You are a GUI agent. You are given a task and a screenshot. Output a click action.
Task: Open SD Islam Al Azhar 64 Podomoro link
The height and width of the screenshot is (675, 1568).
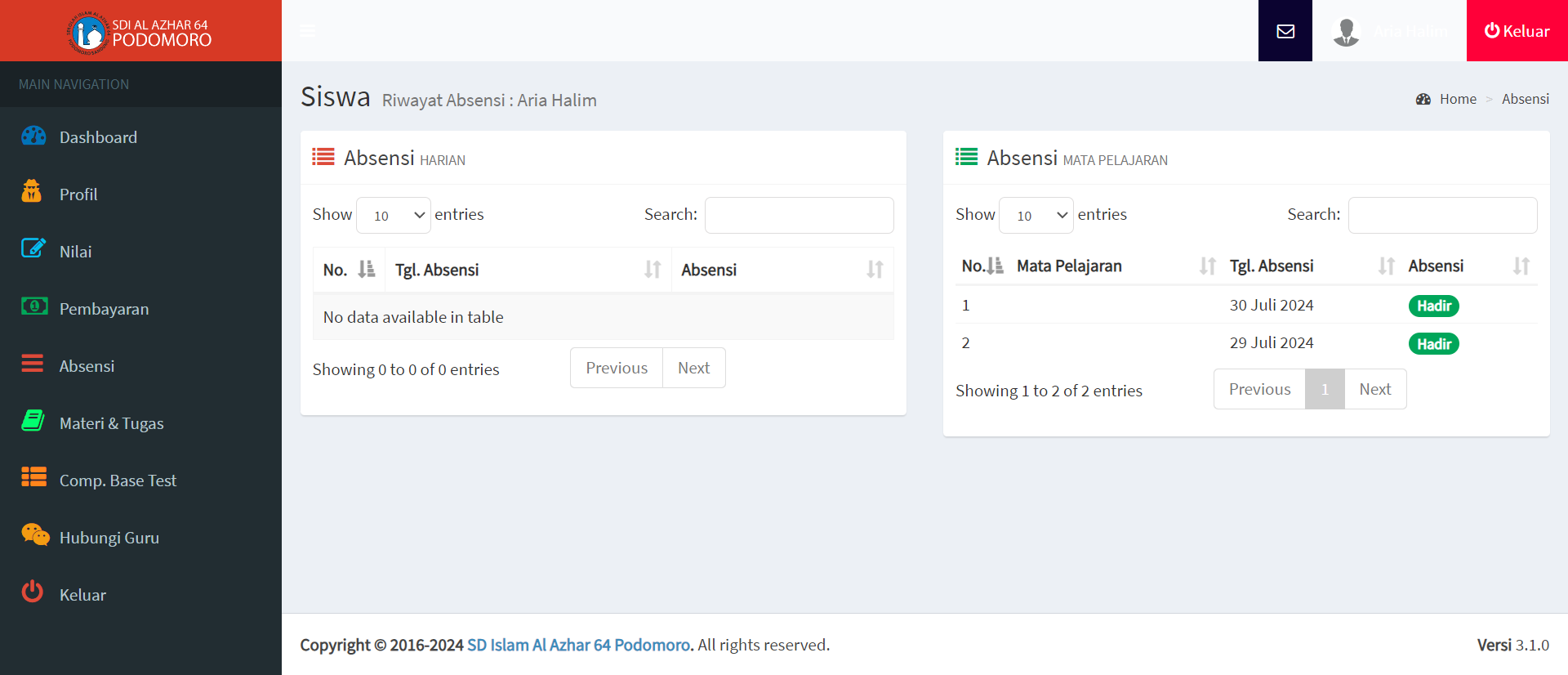pos(579,645)
